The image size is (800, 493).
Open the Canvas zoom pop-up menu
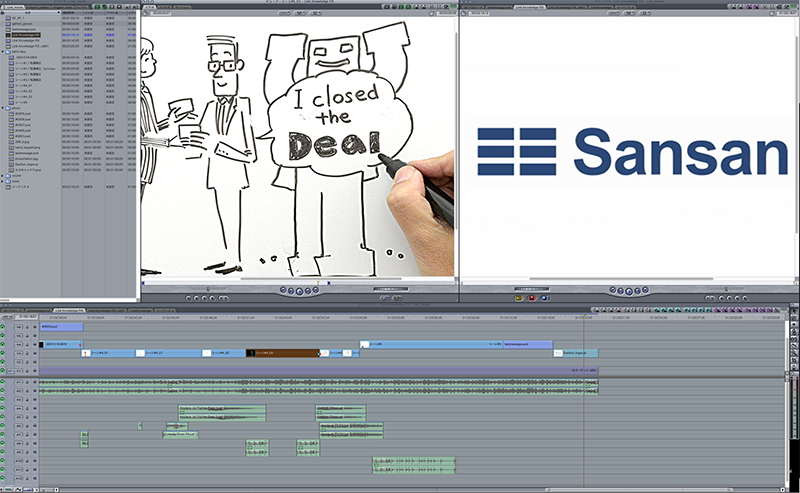(616, 13)
